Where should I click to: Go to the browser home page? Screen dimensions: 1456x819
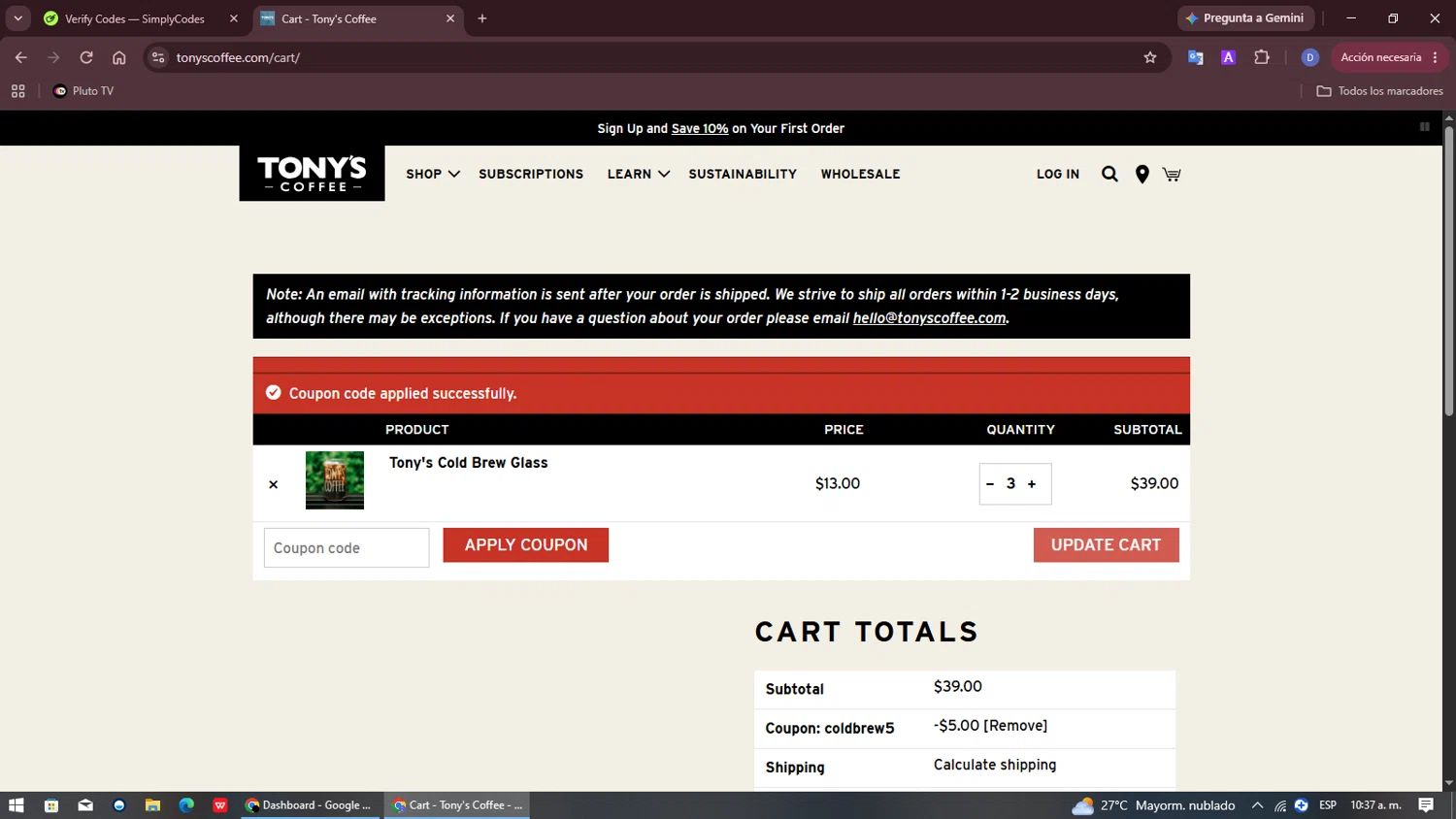(x=119, y=57)
